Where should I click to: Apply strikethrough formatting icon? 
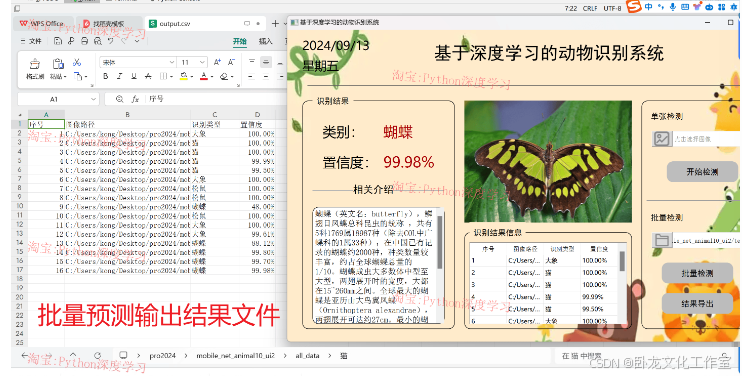coord(148,76)
